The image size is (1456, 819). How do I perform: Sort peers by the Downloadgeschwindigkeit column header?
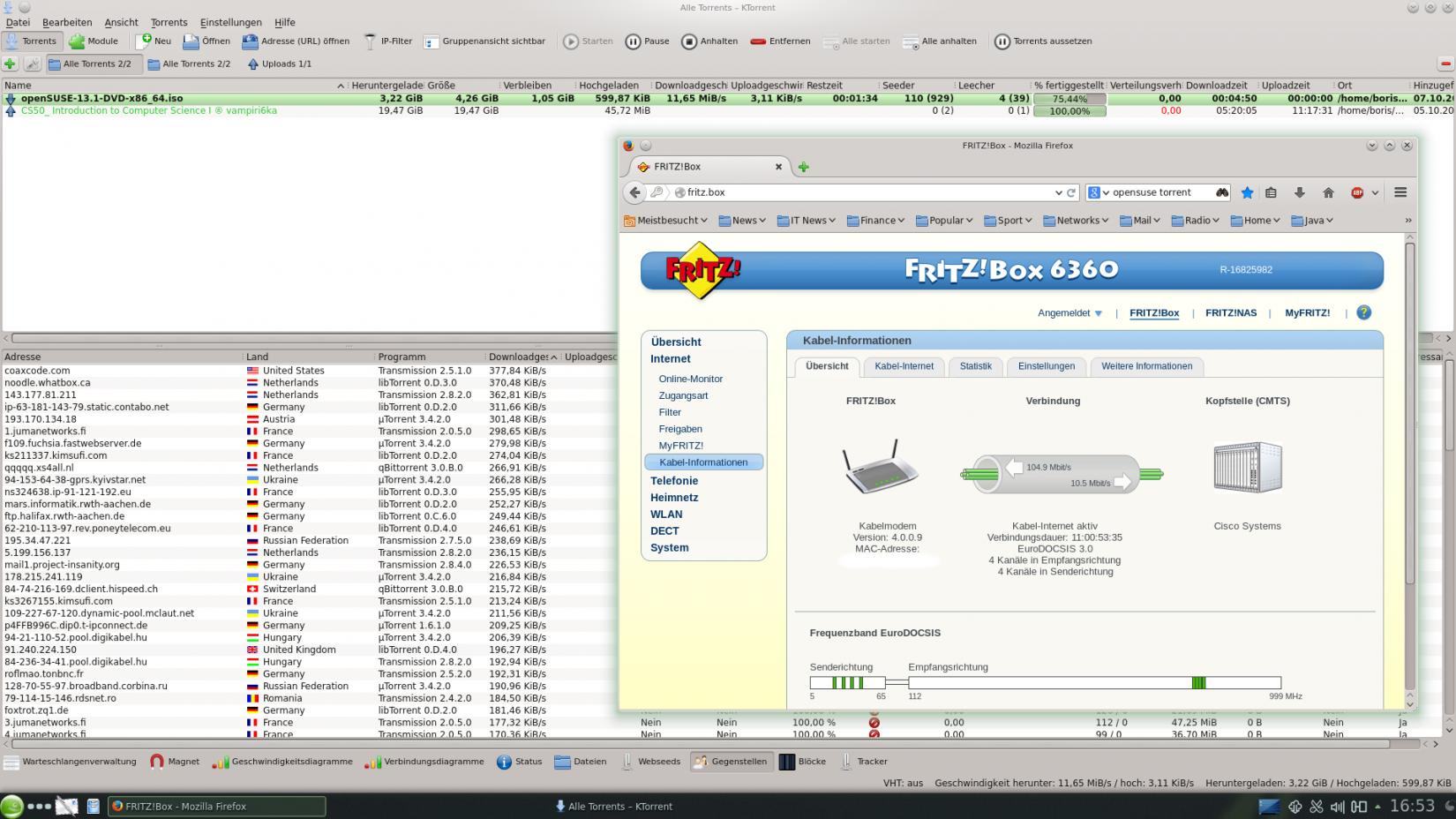[523, 357]
